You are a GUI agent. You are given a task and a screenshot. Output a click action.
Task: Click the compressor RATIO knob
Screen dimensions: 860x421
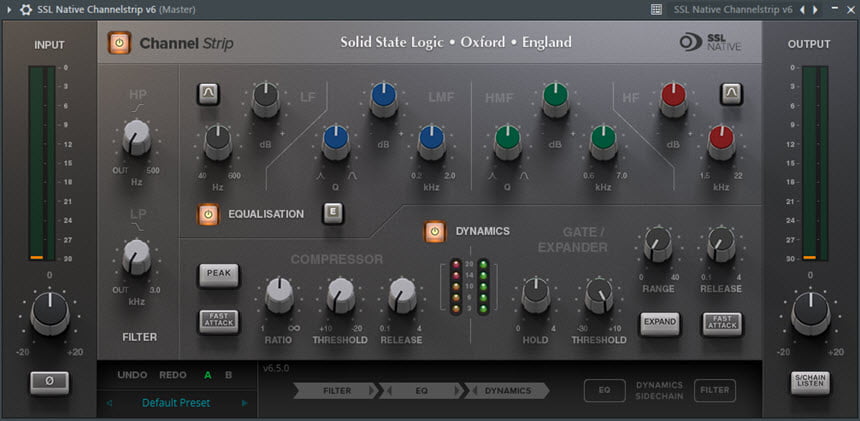coord(279,294)
